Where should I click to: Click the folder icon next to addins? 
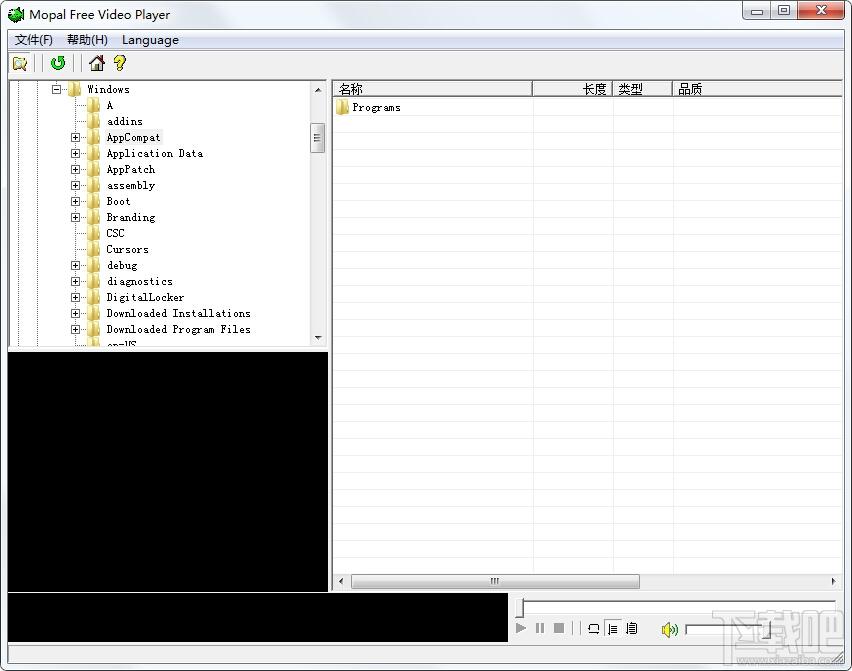93,121
